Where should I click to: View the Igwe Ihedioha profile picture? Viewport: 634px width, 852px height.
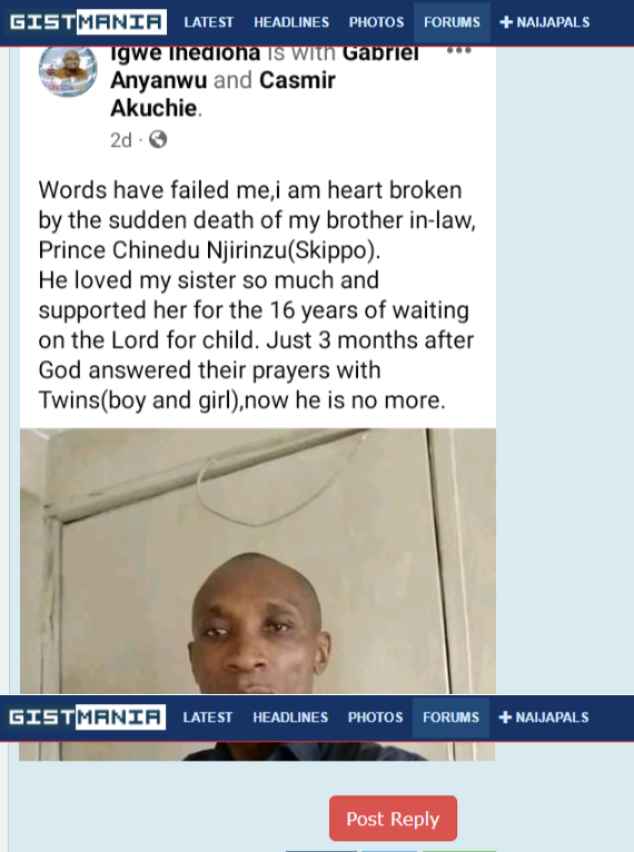[x=68, y=71]
